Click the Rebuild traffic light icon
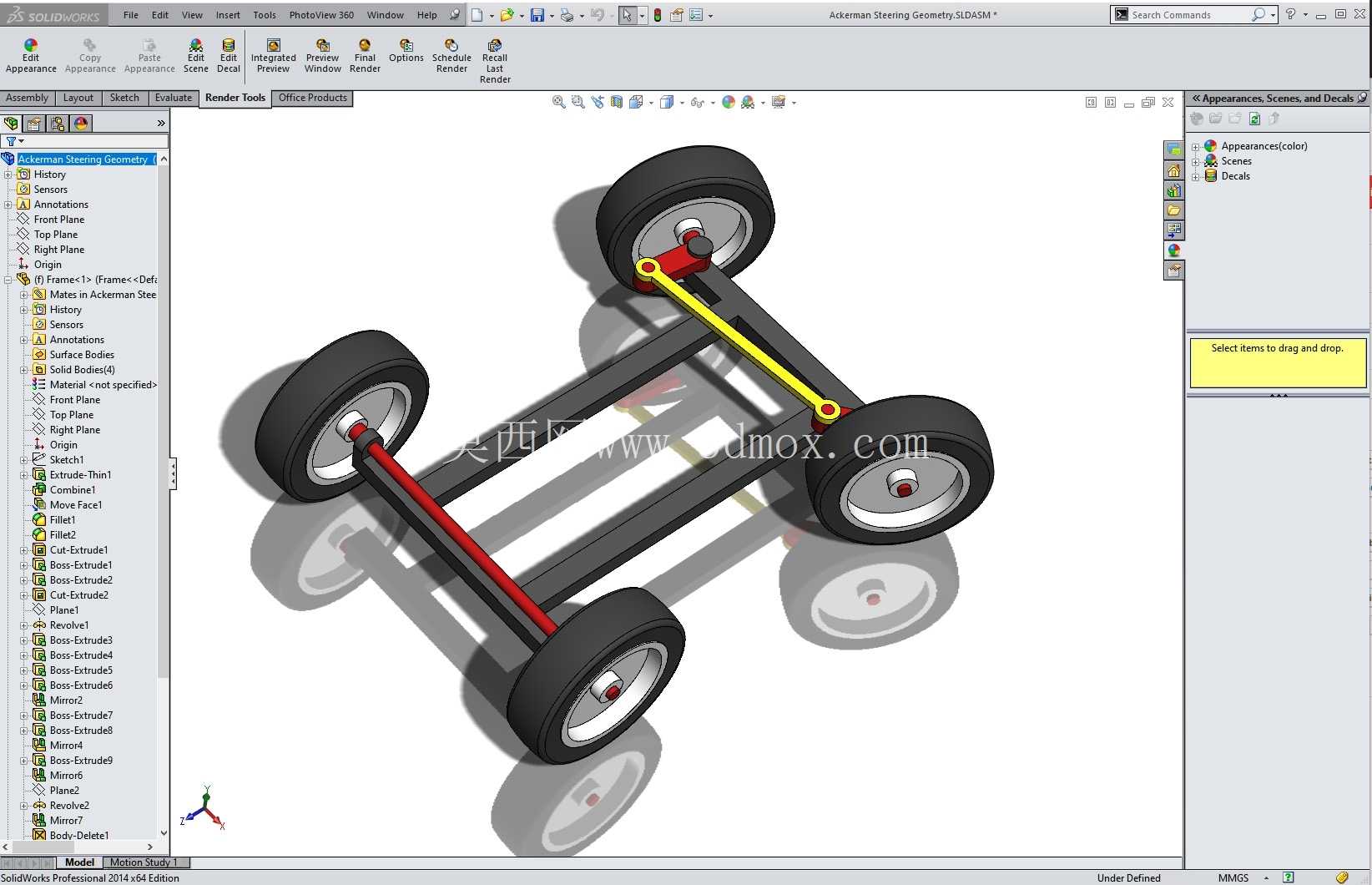 (x=658, y=15)
